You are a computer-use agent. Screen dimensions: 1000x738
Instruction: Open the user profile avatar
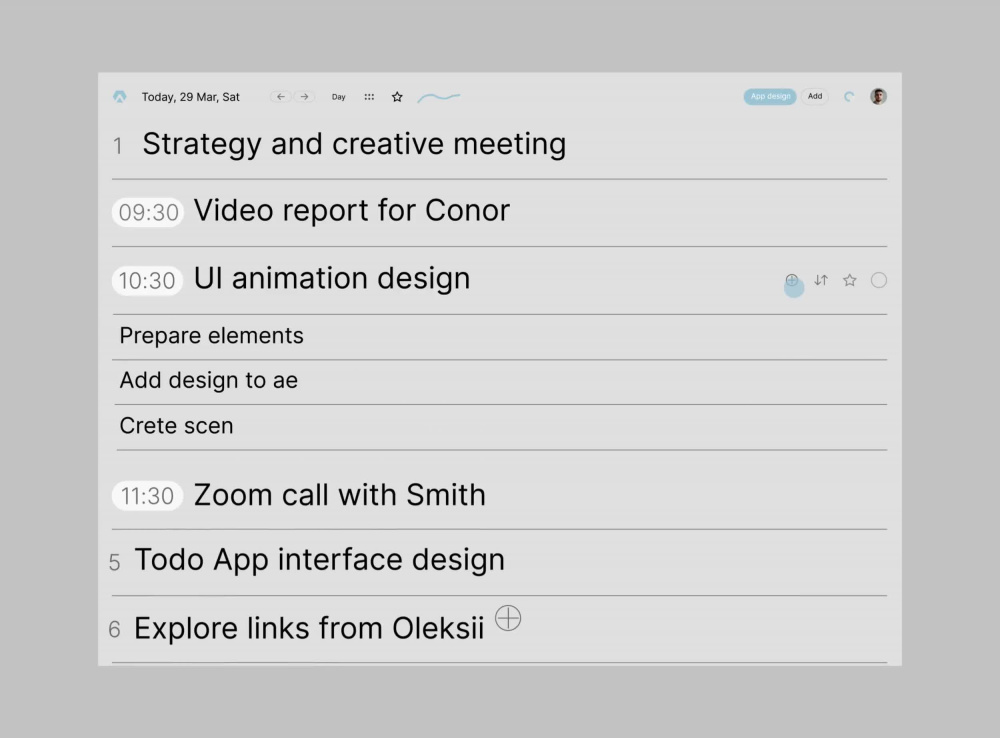point(878,96)
